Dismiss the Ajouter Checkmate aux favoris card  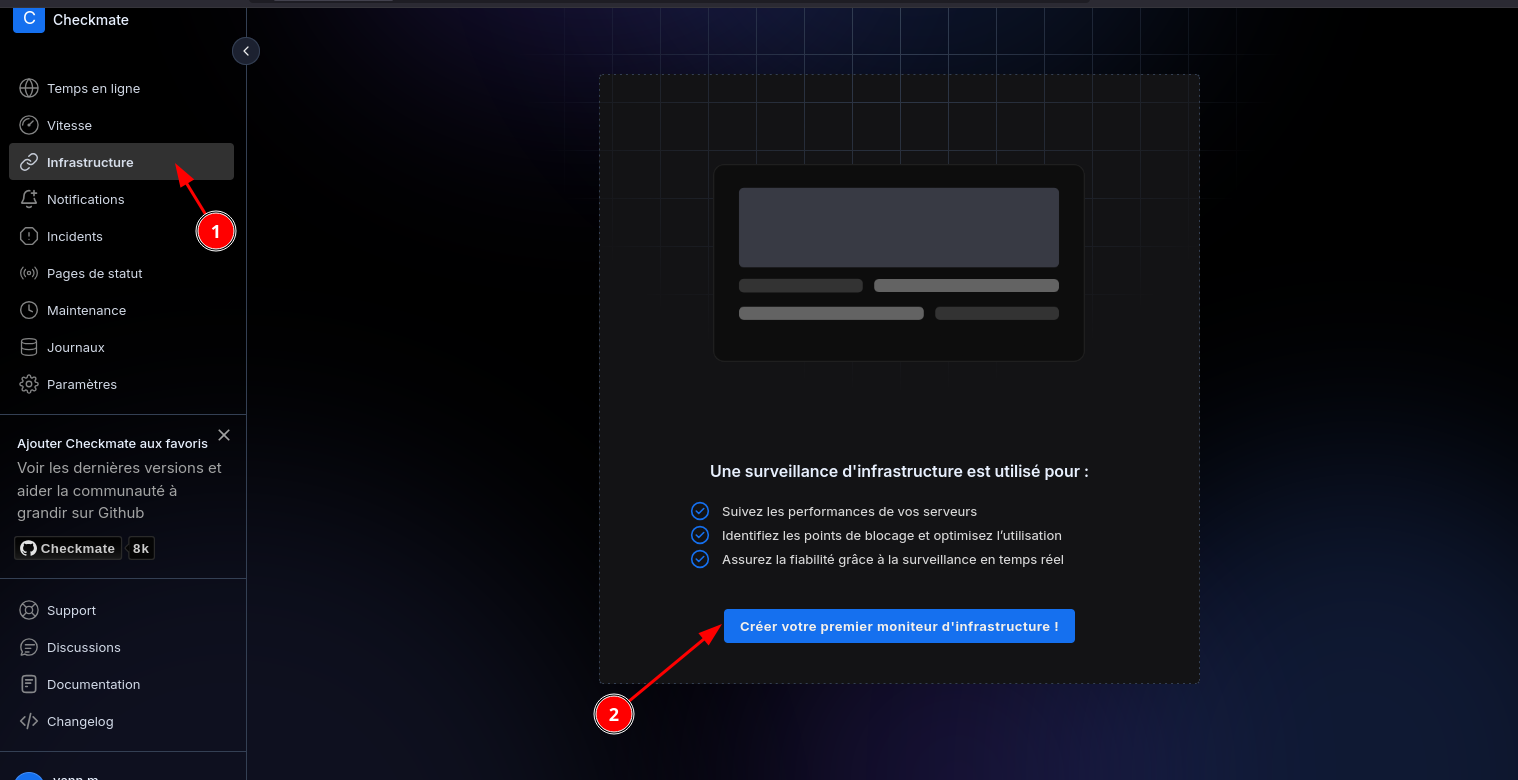point(224,435)
